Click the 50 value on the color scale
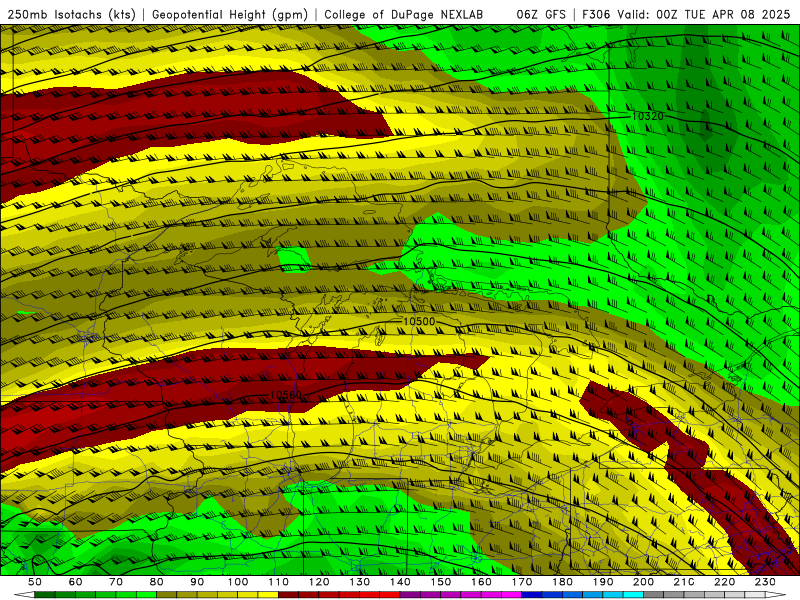 pos(35,582)
